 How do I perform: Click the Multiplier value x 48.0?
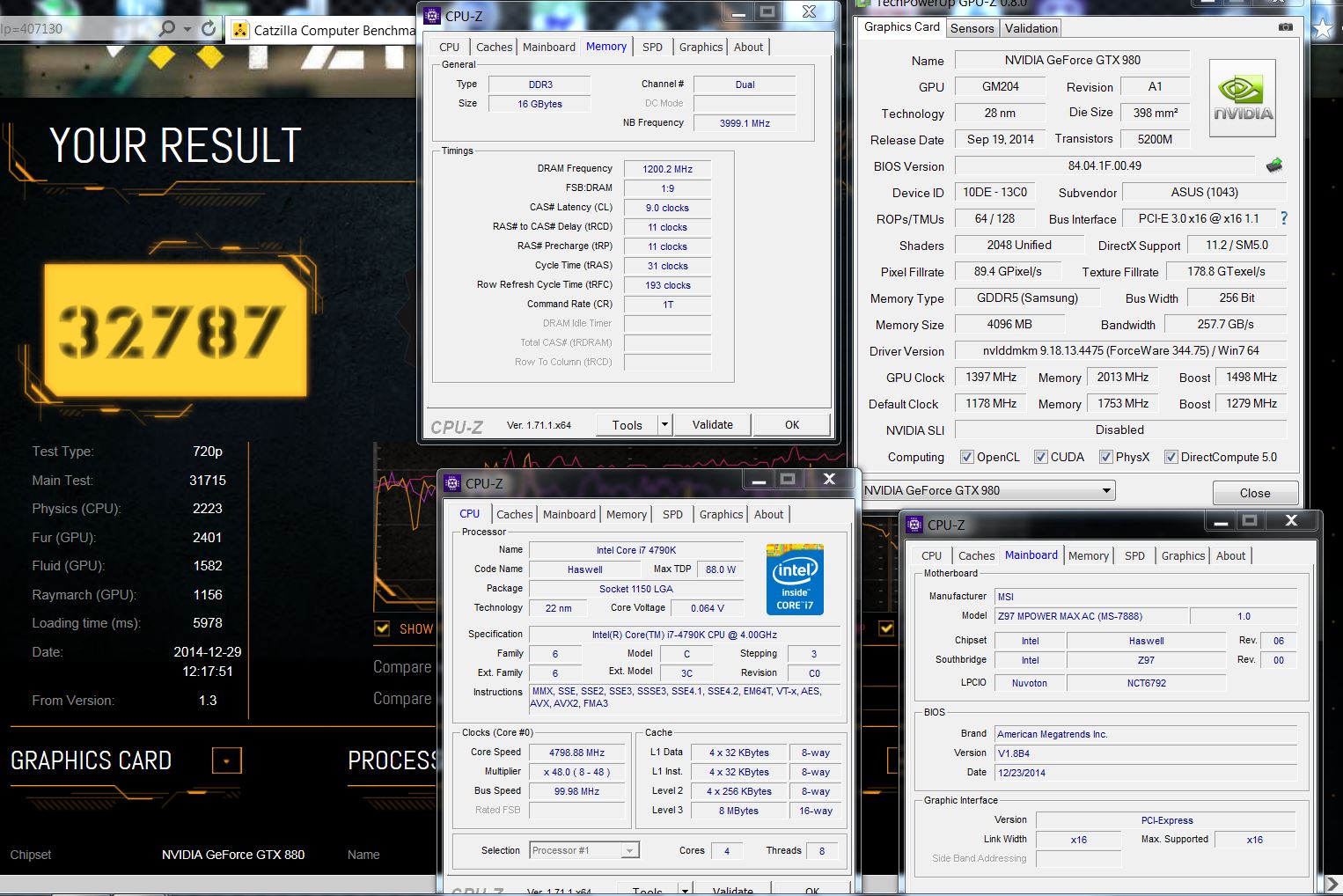coord(576,772)
